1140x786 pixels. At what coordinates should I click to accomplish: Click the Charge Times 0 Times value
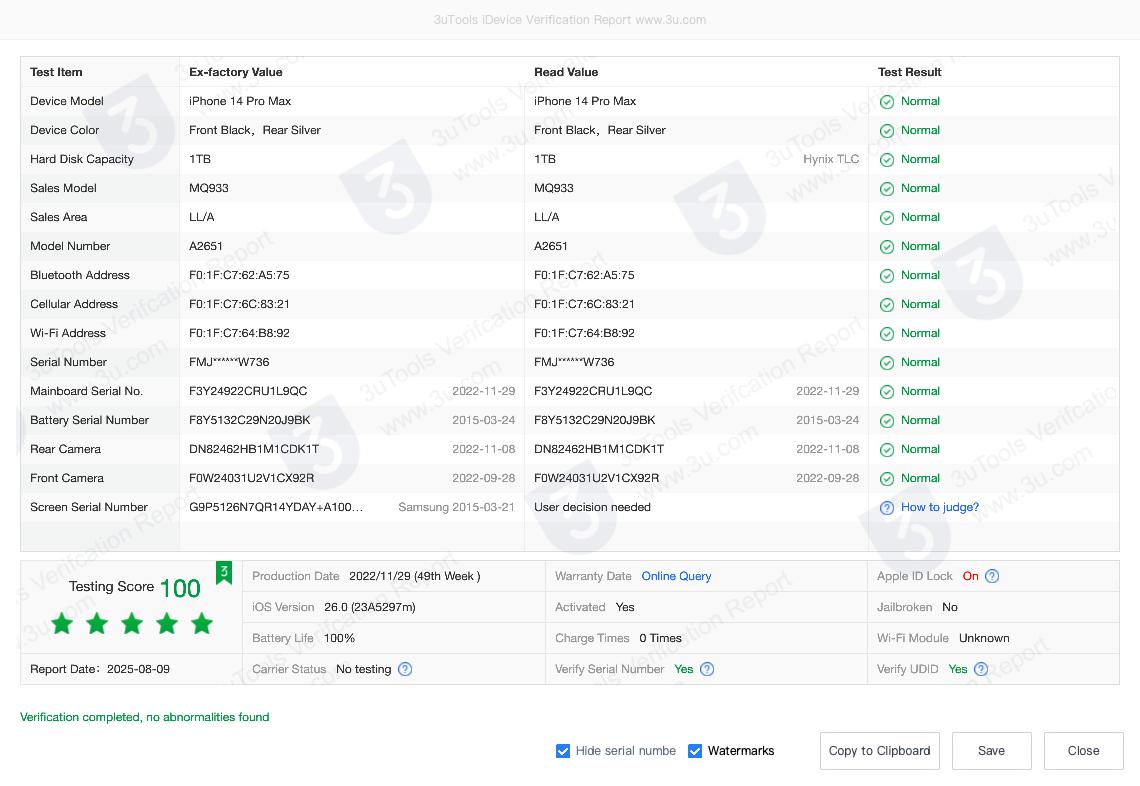coord(660,638)
